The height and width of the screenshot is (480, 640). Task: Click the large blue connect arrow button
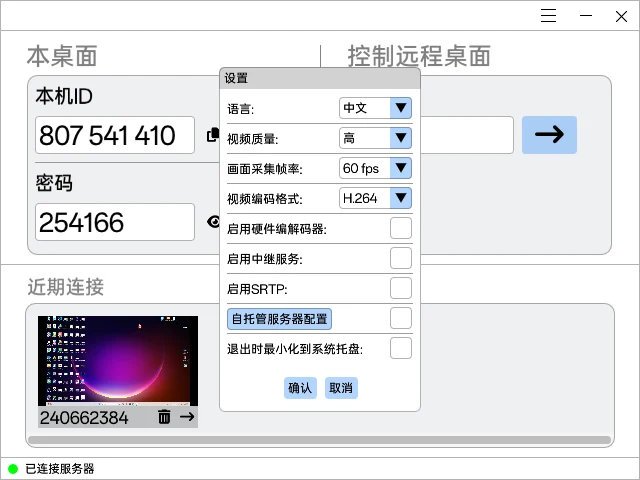pos(549,135)
